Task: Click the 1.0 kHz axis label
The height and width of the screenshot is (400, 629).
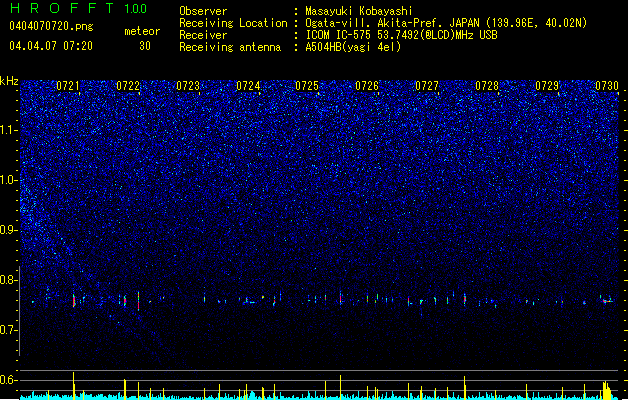Action: pos(9,180)
